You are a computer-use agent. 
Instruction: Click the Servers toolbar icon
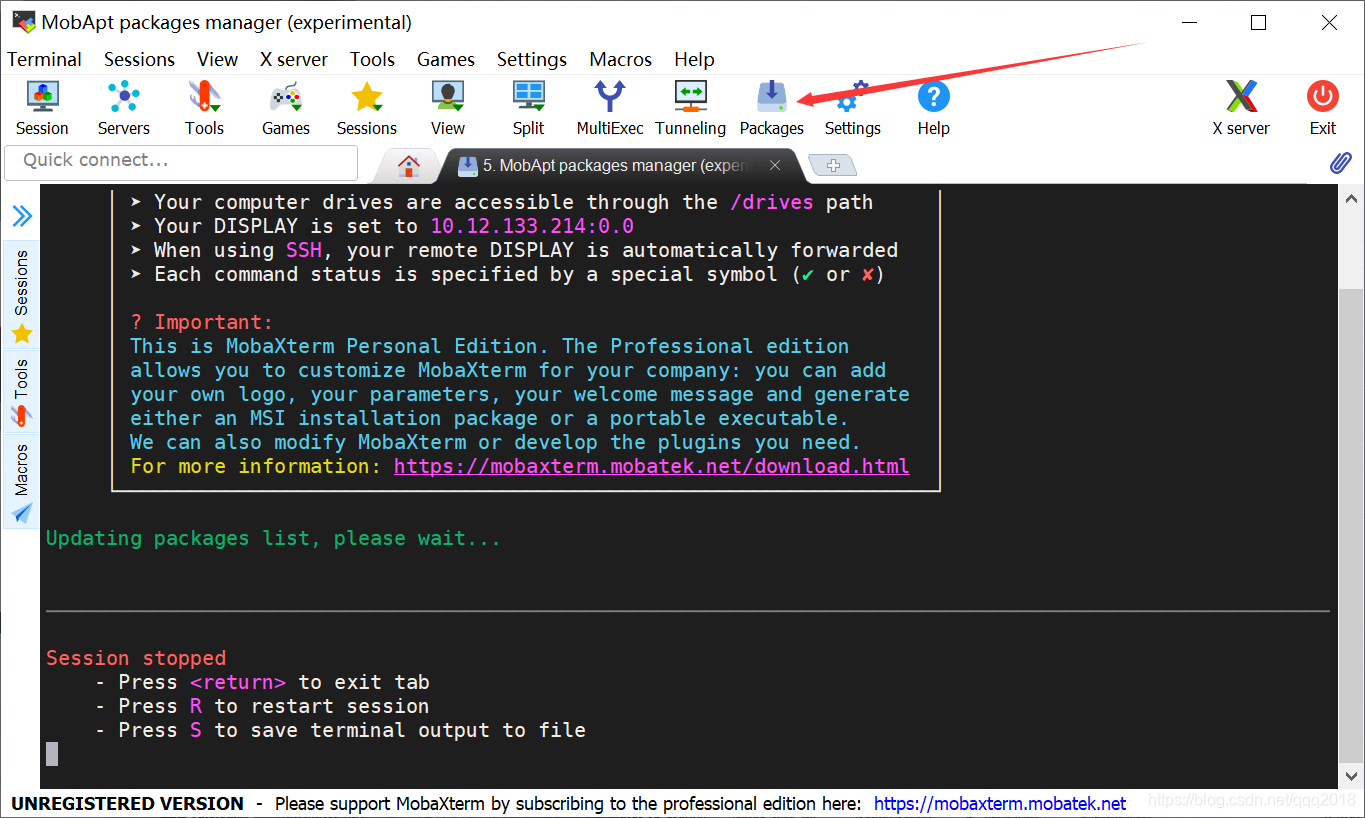pyautogui.click(x=123, y=108)
